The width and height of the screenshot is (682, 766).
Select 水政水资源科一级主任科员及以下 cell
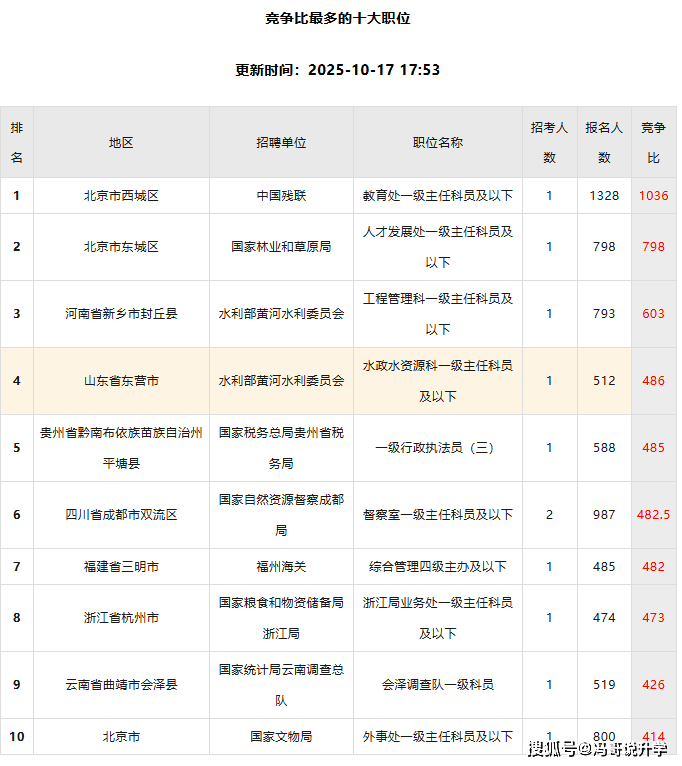[438, 381]
